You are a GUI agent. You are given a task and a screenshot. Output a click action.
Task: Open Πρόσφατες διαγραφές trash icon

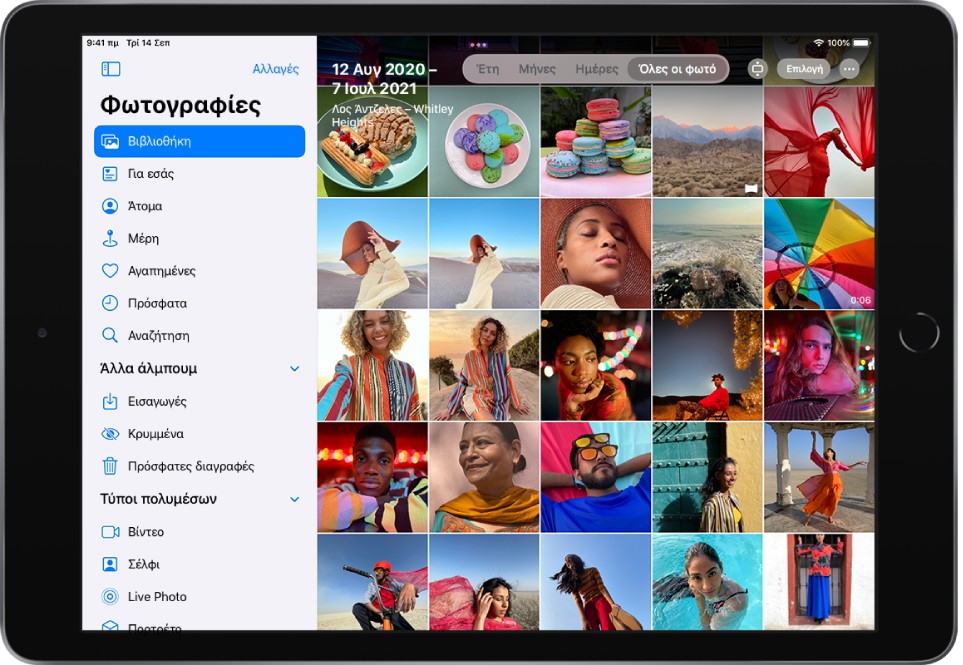110,466
